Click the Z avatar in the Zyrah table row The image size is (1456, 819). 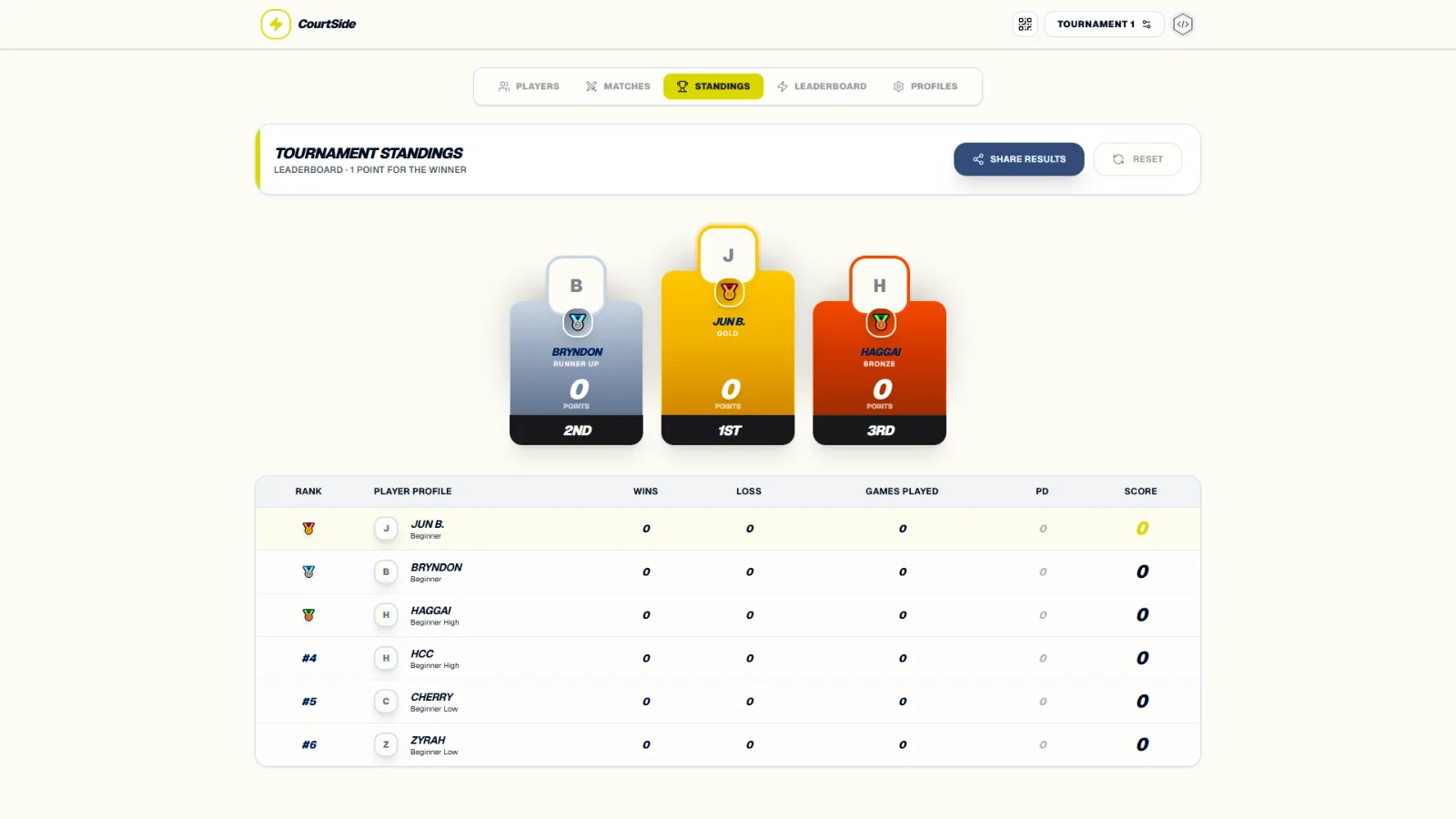pos(386,745)
